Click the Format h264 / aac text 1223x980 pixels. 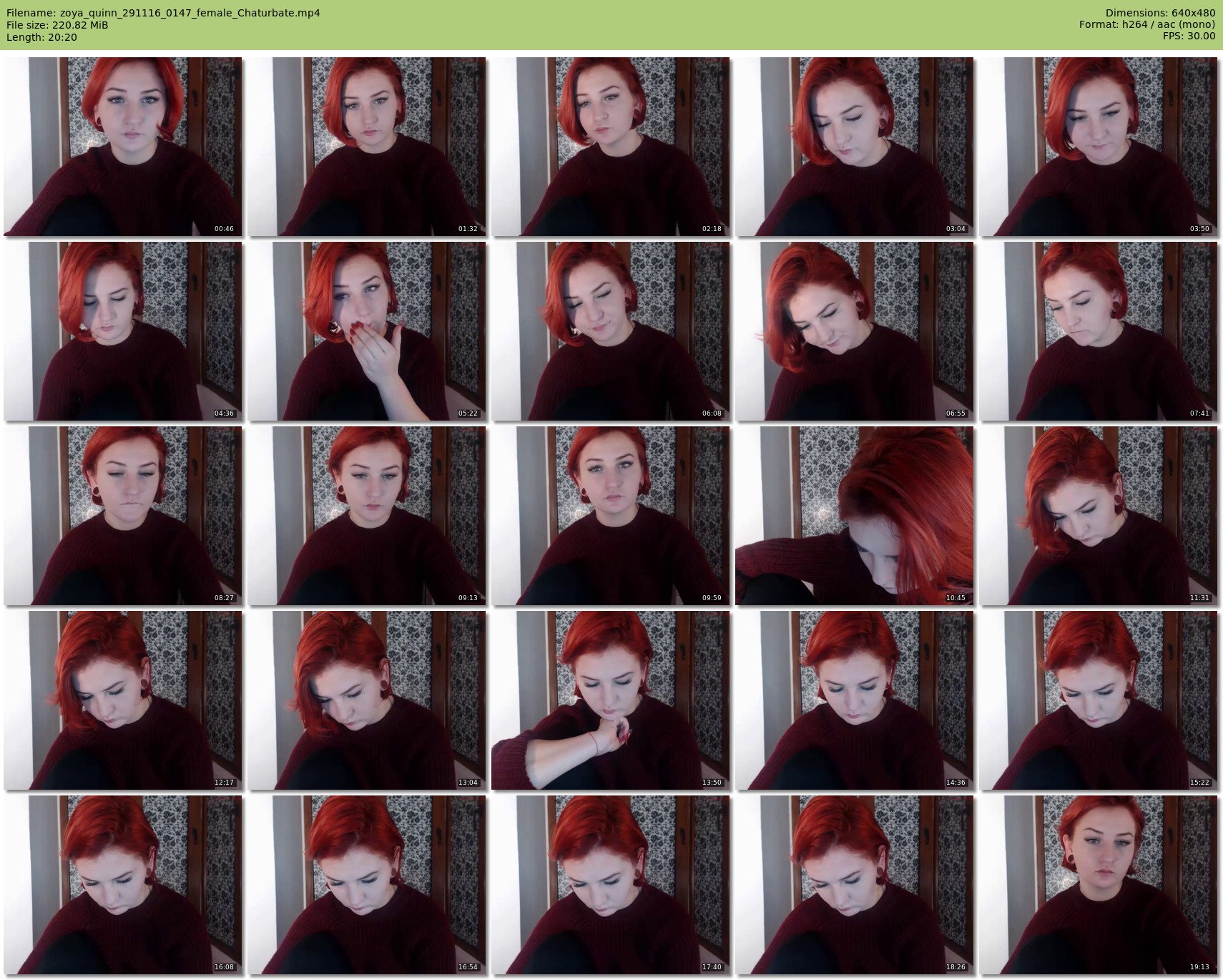click(x=1147, y=25)
